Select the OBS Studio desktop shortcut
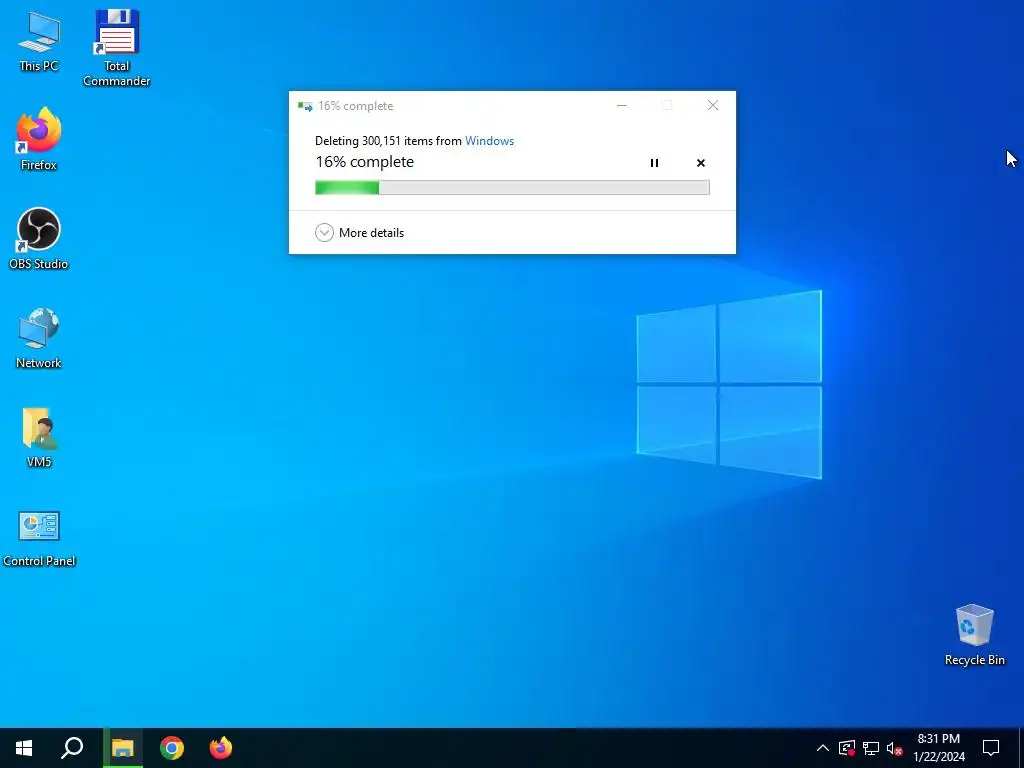Viewport: 1024px width, 768px height. (x=39, y=238)
